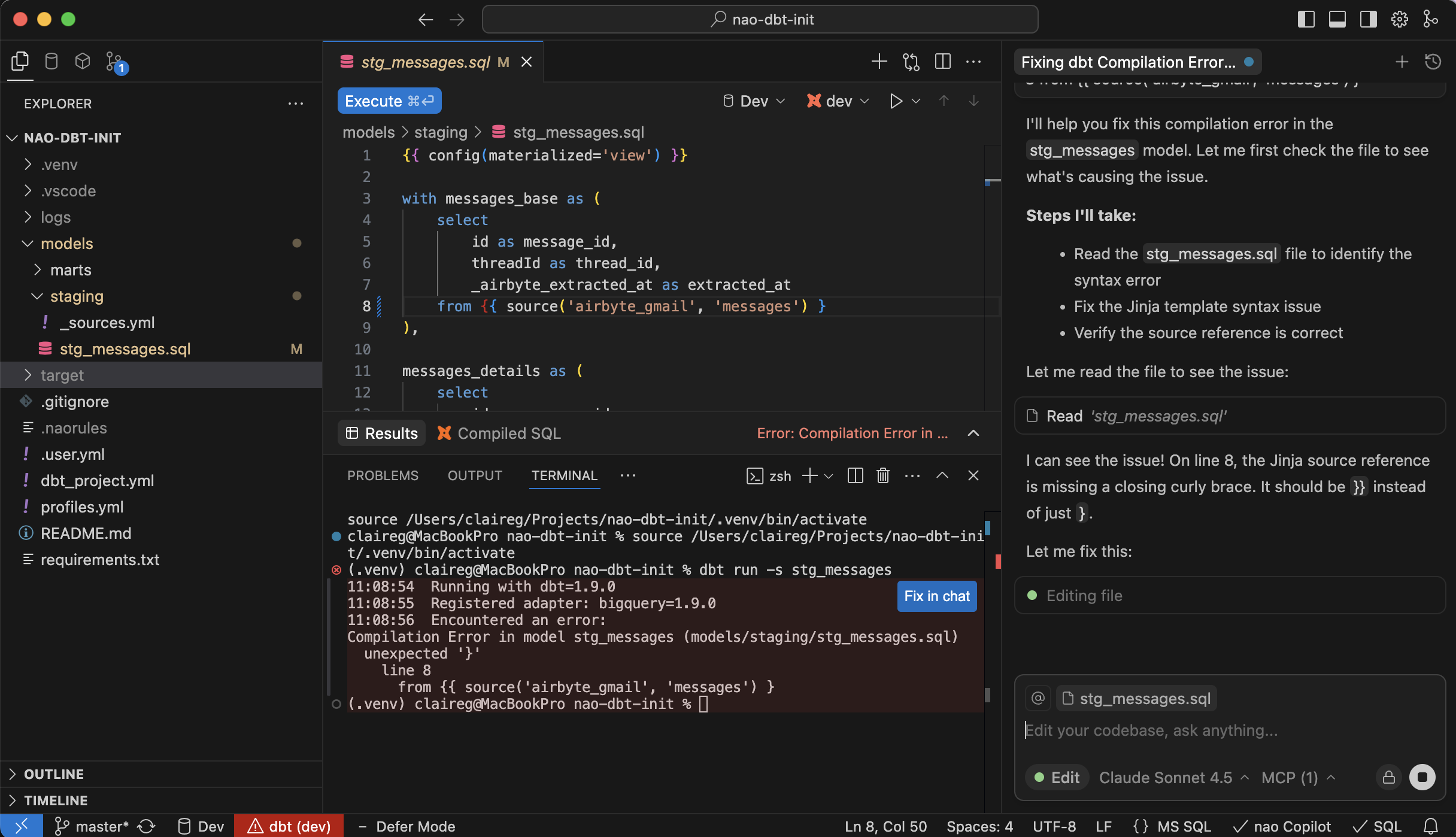Open the Source Control view in the activity bar

(114, 61)
